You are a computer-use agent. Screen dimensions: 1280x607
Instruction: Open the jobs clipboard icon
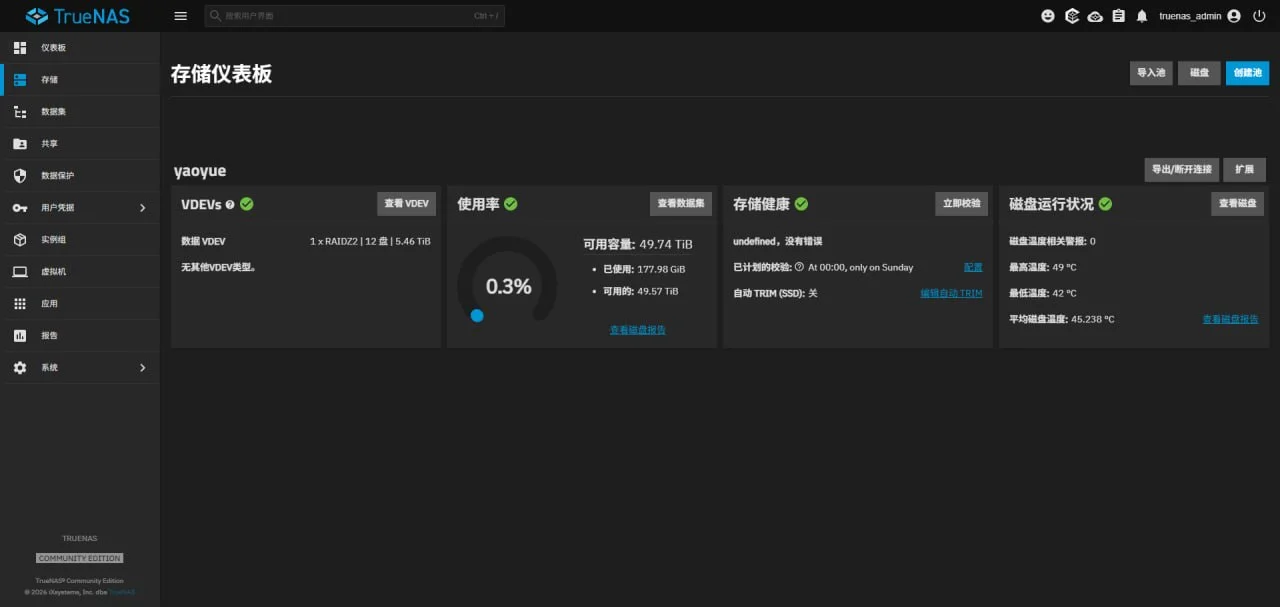(x=1118, y=16)
